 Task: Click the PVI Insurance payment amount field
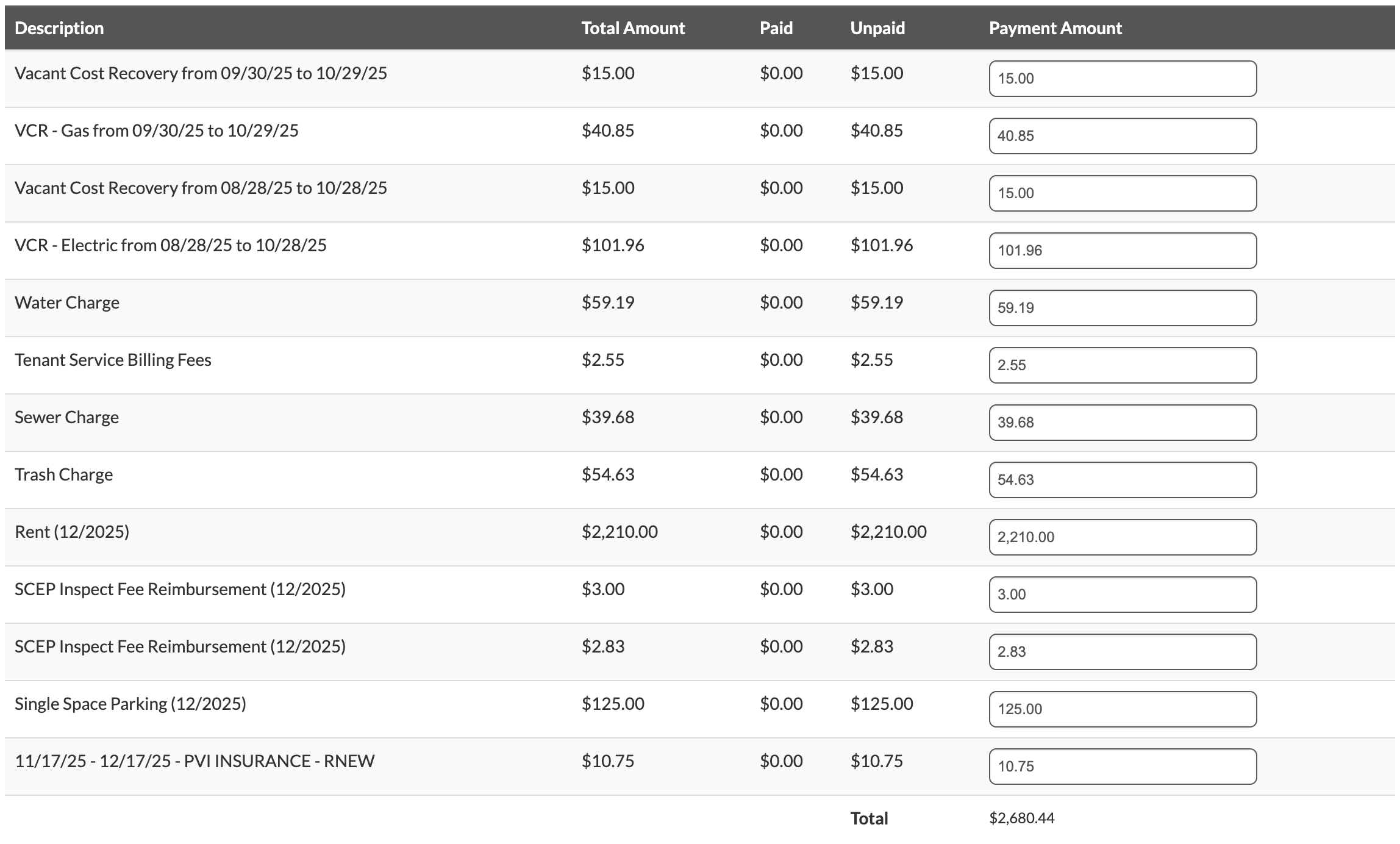pyautogui.click(x=1122, y=767)
